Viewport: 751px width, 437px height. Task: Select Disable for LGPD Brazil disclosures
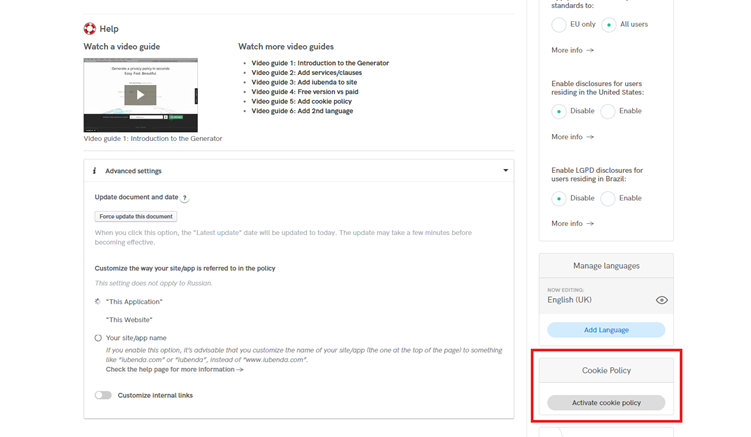point(558,198)
